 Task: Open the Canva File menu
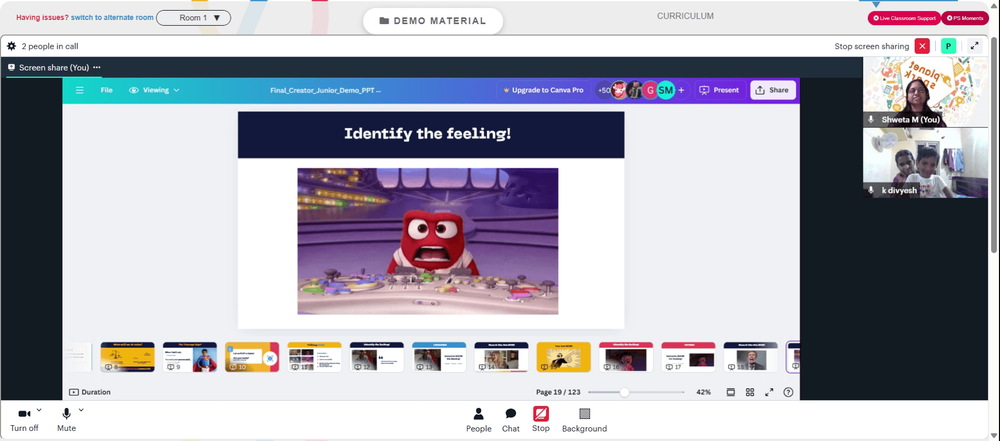coord(107,90)
